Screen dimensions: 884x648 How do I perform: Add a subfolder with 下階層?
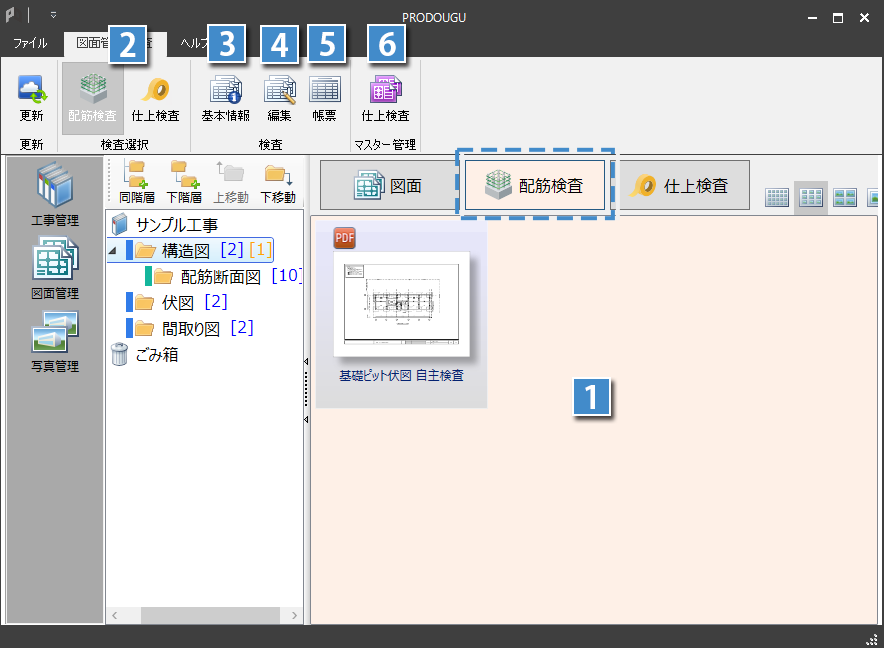tap(183, 182)
